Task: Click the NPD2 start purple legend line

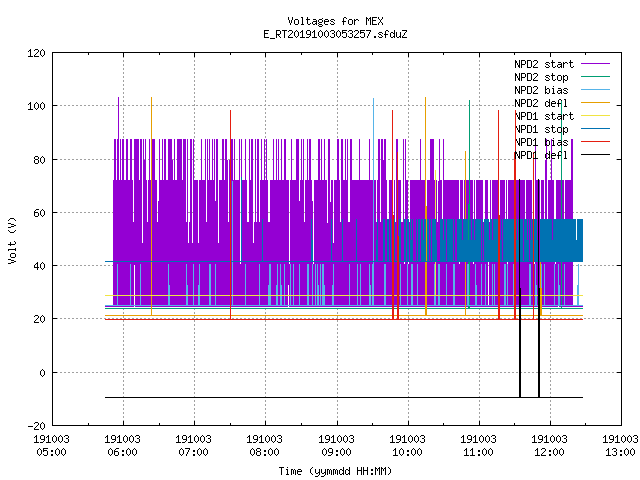Action: (595, 64)
